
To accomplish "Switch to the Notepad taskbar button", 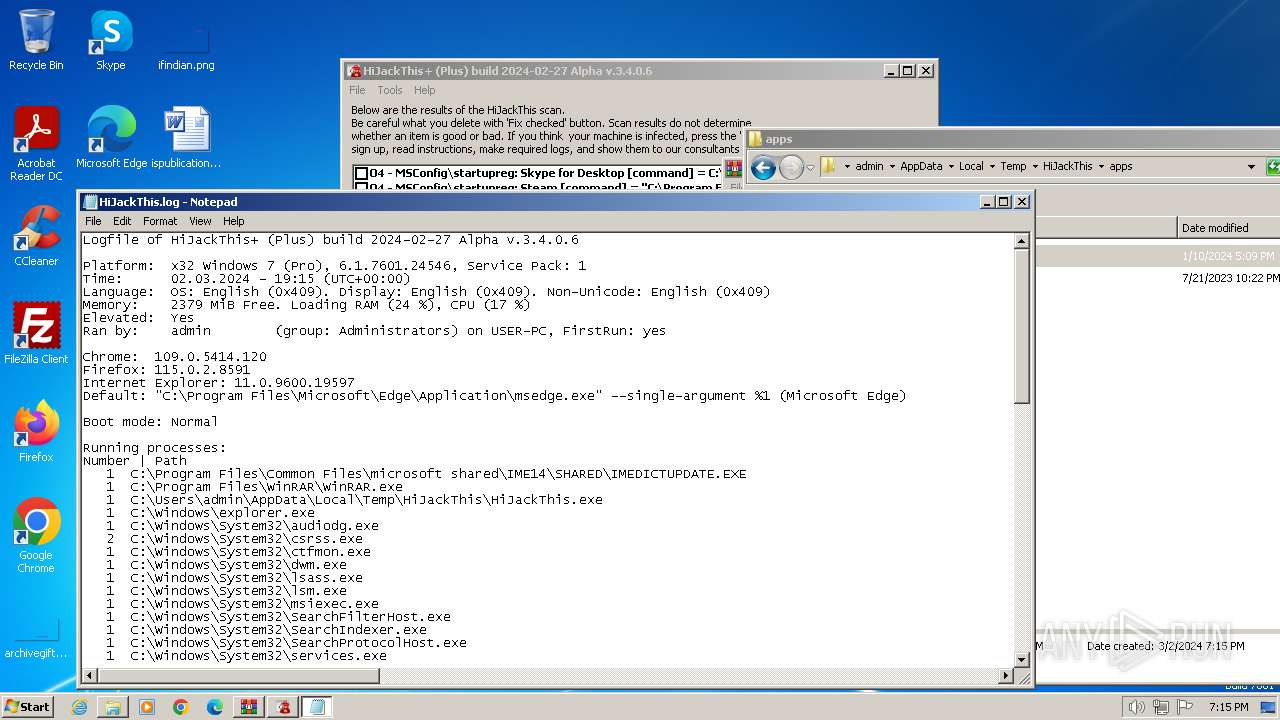I will 318,707.
